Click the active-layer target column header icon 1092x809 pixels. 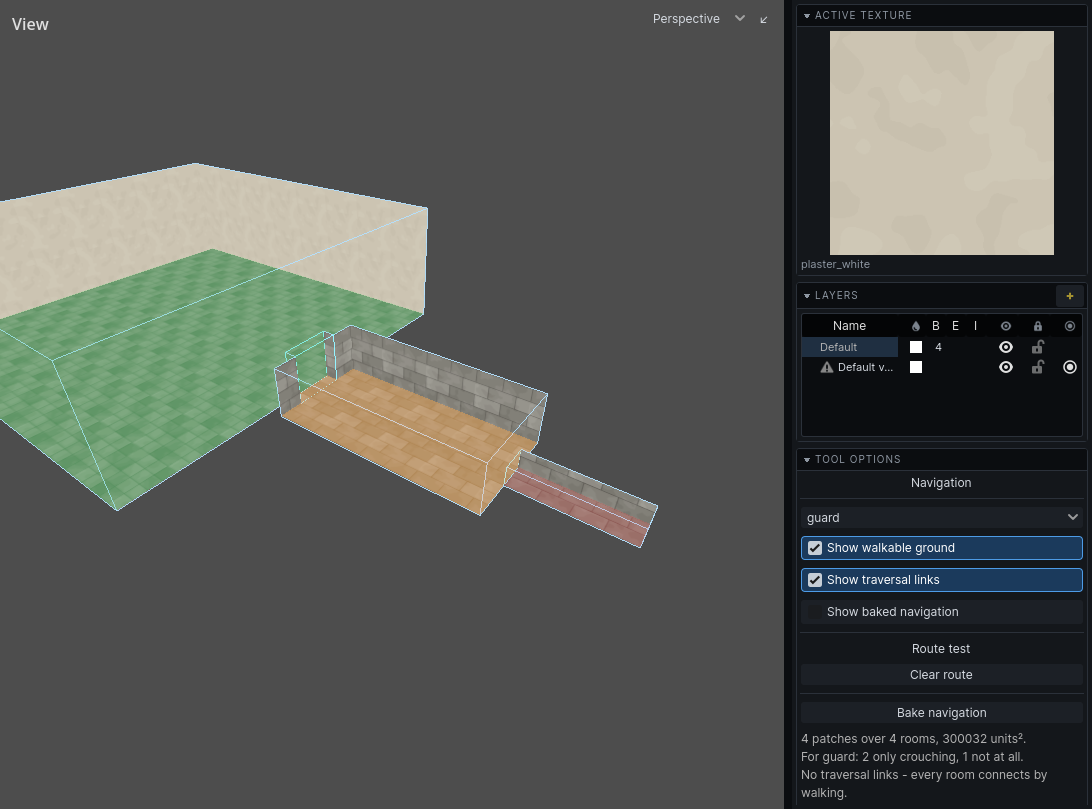click(1070, 326)
